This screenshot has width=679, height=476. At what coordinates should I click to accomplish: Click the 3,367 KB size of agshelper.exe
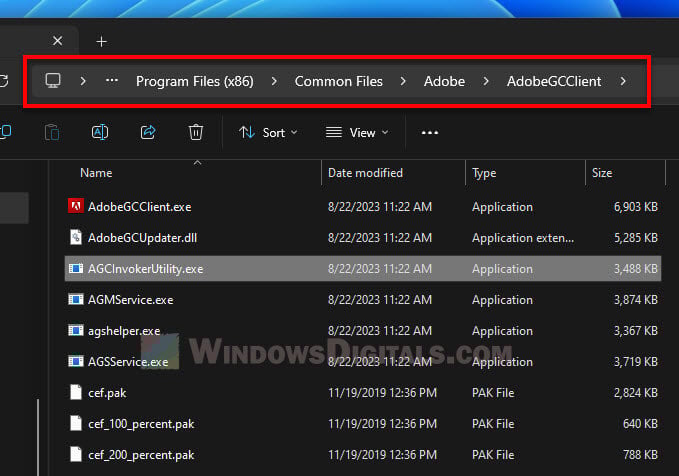[x=636, y=331]
